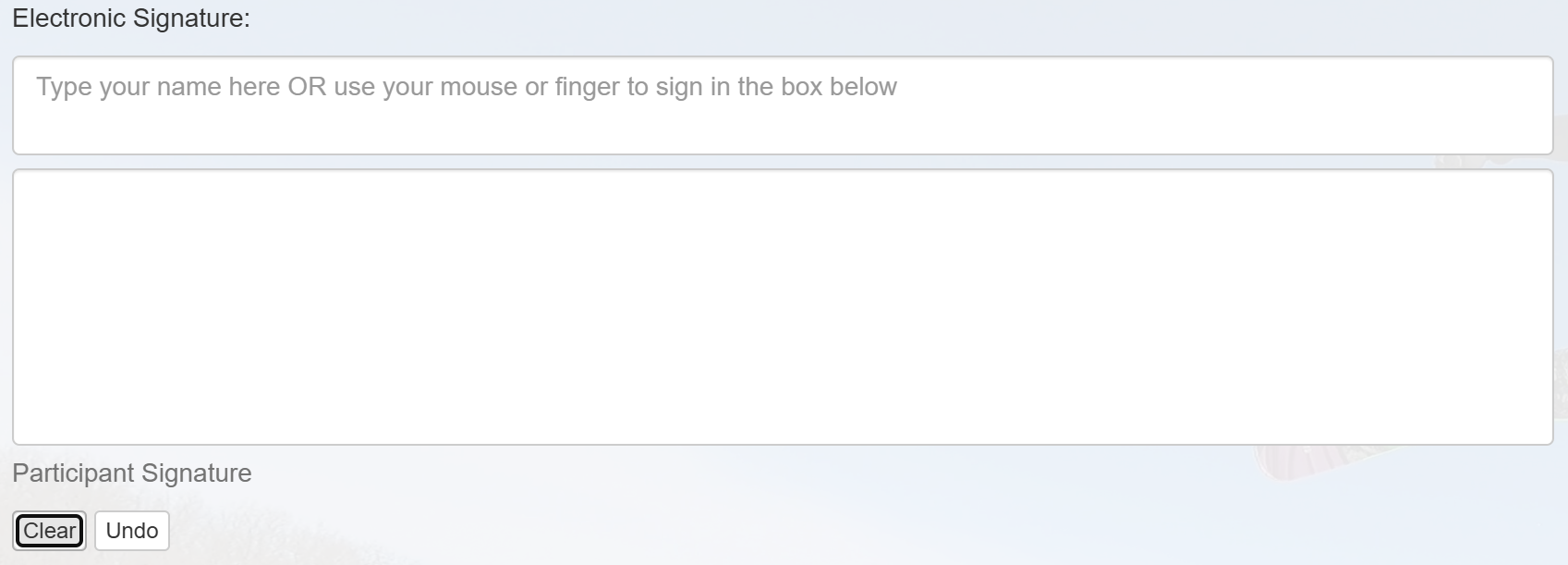Click the "Participant Signature" caption text

click(132, 473)
